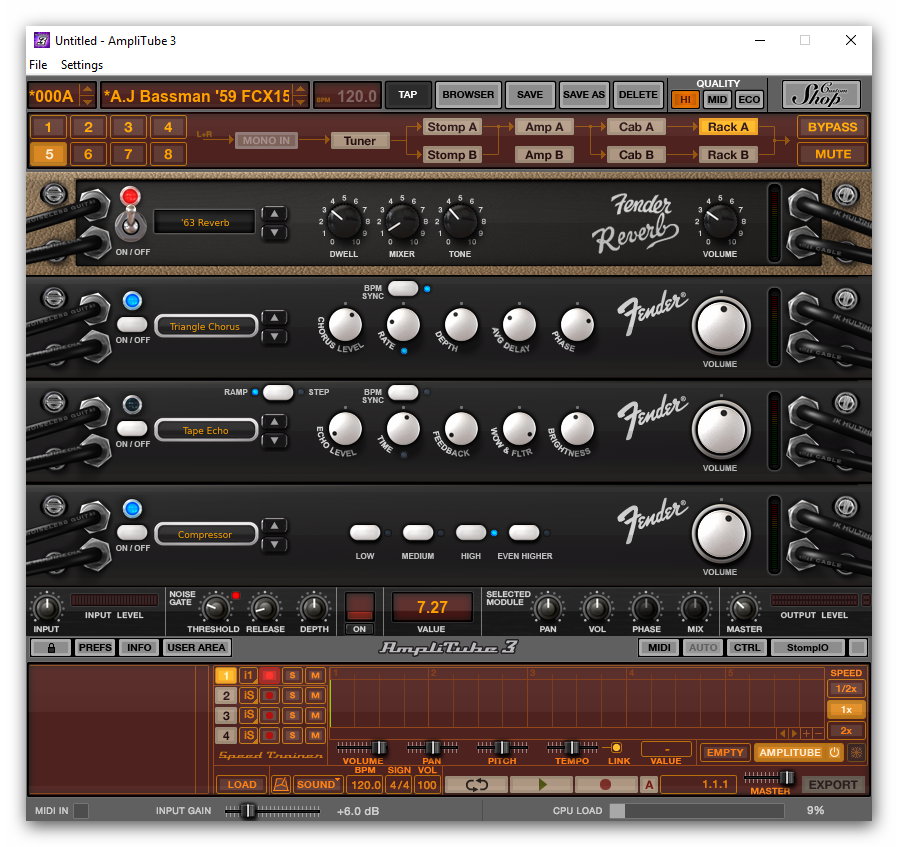Step Tape Echo model selector down
This screenshot has height=847, width=898.
[x=275, y=440]
